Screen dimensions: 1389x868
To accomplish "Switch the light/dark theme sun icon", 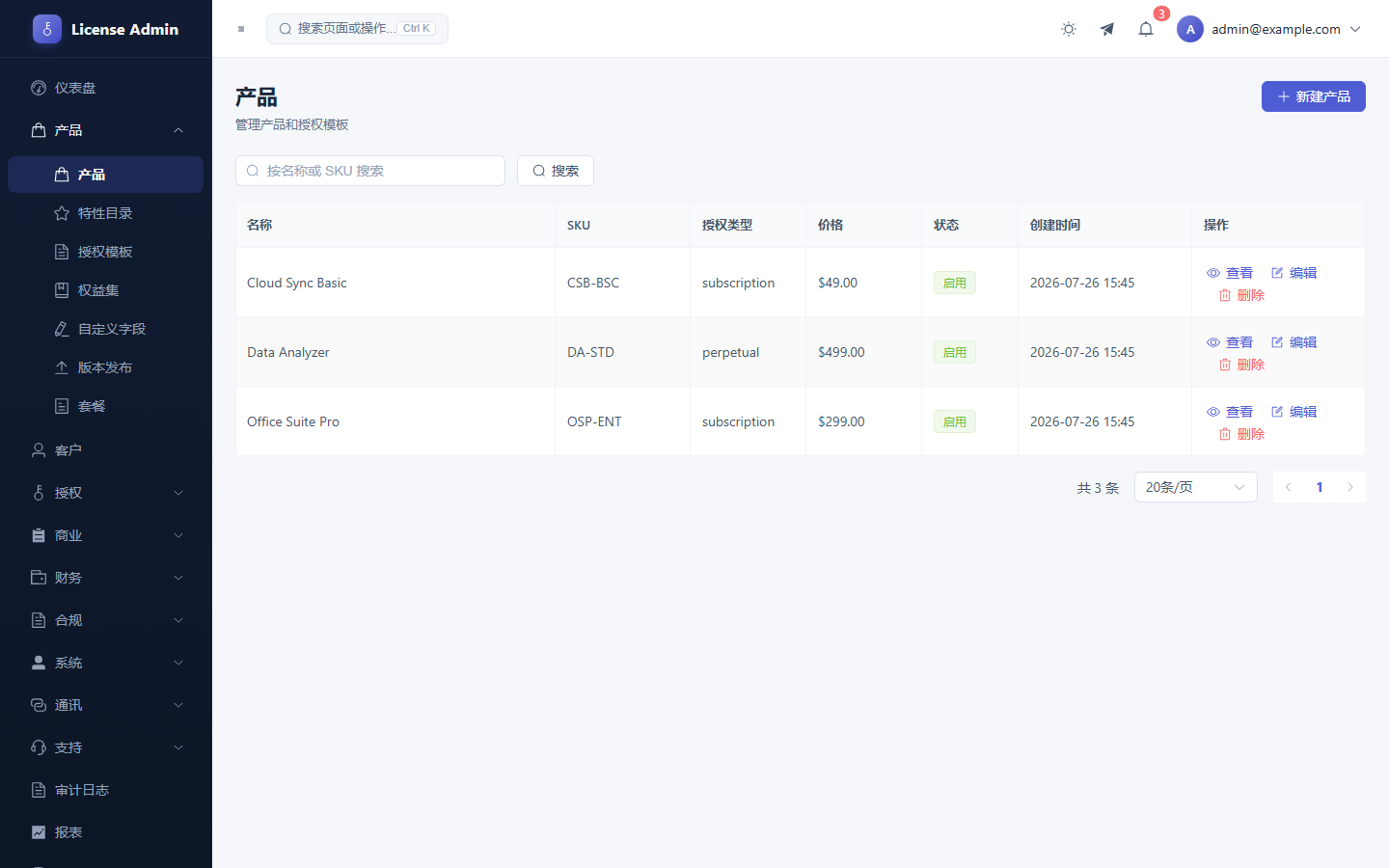I will click(1069, 29).
